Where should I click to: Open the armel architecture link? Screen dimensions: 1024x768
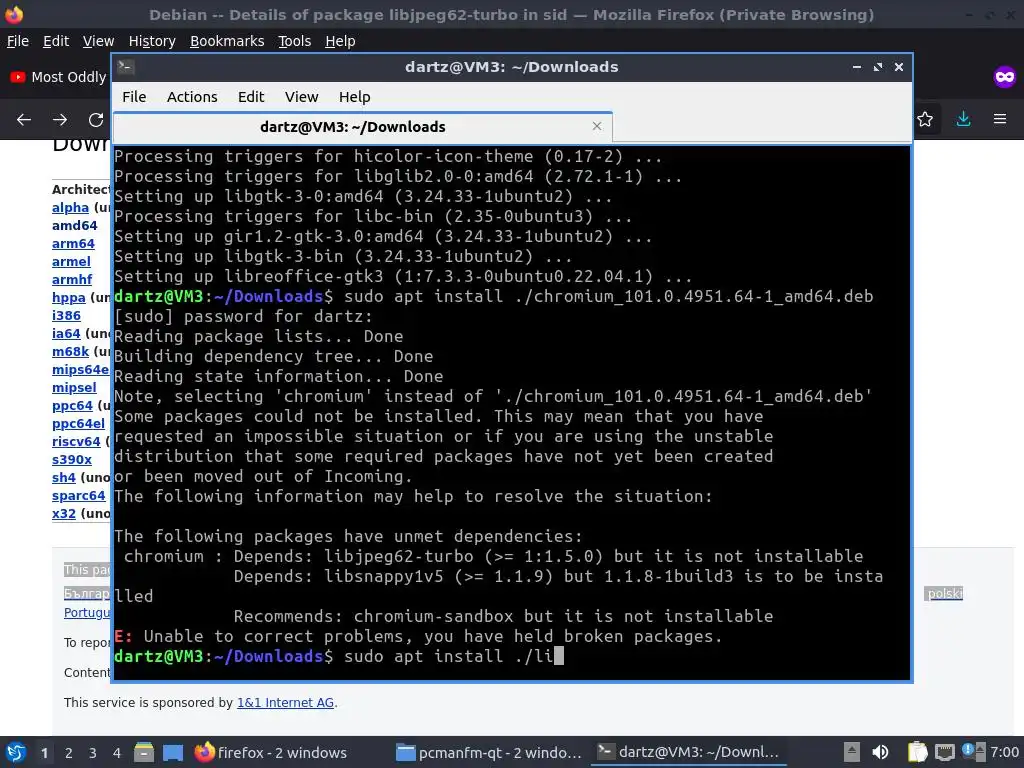point(71,261)
